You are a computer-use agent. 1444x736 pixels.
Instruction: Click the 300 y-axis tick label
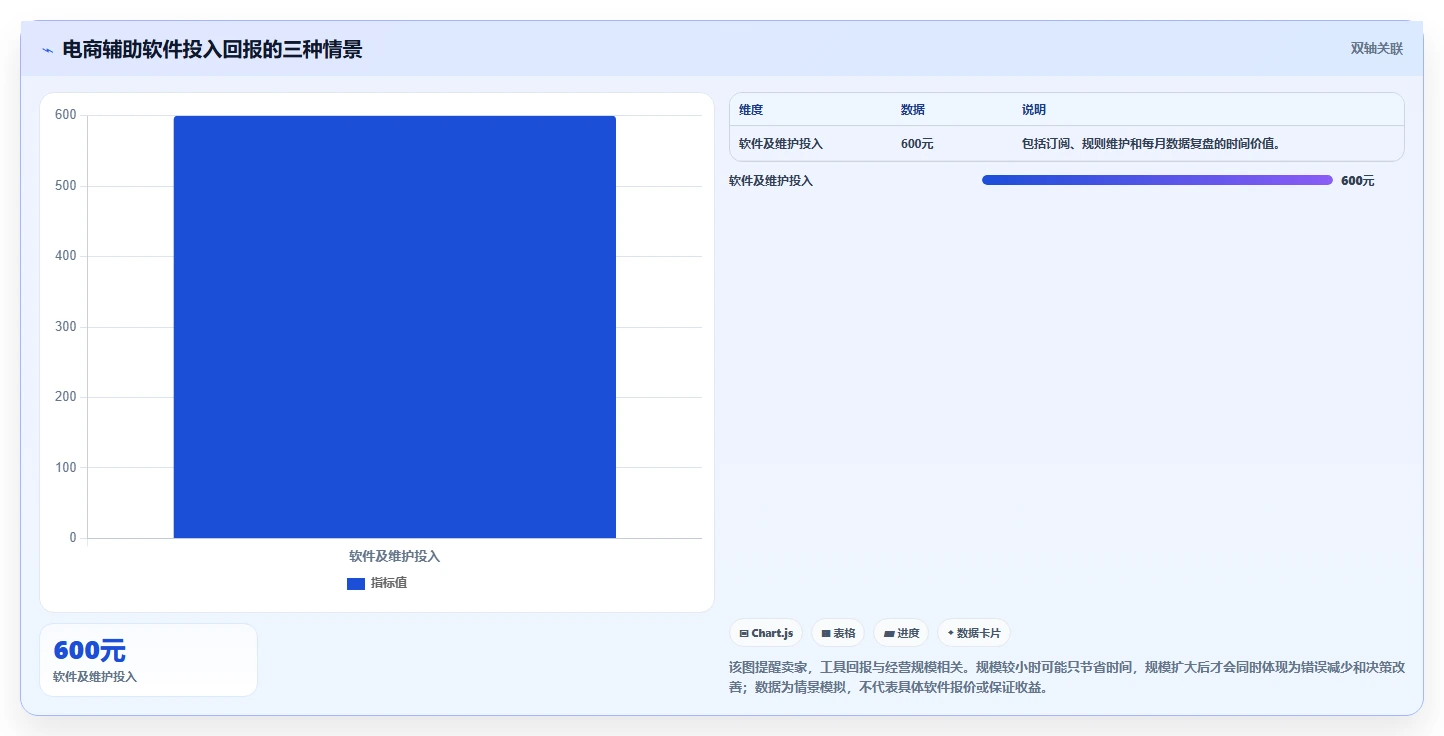pos(66,327)
